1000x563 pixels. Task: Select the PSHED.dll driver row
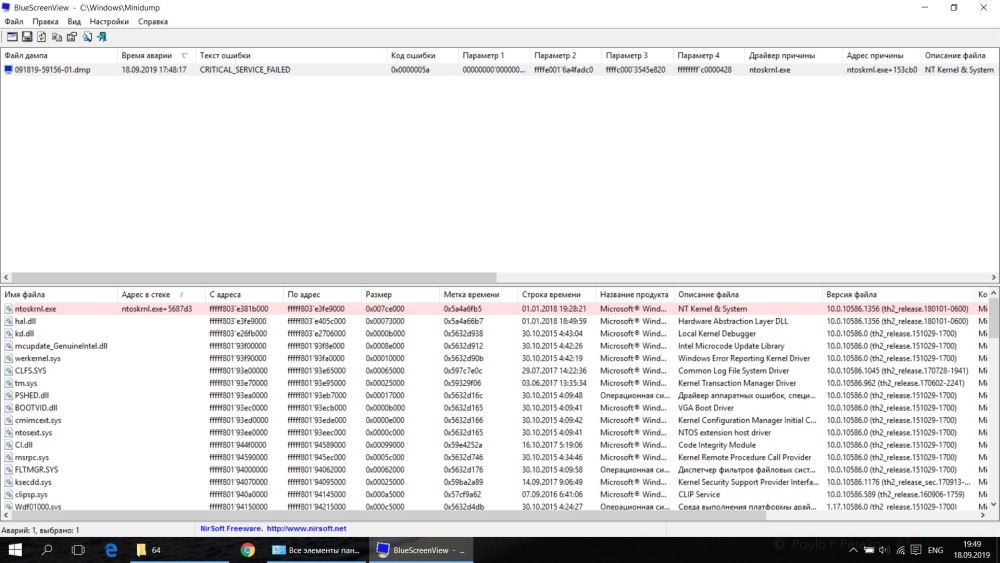[x=494, y=395]
